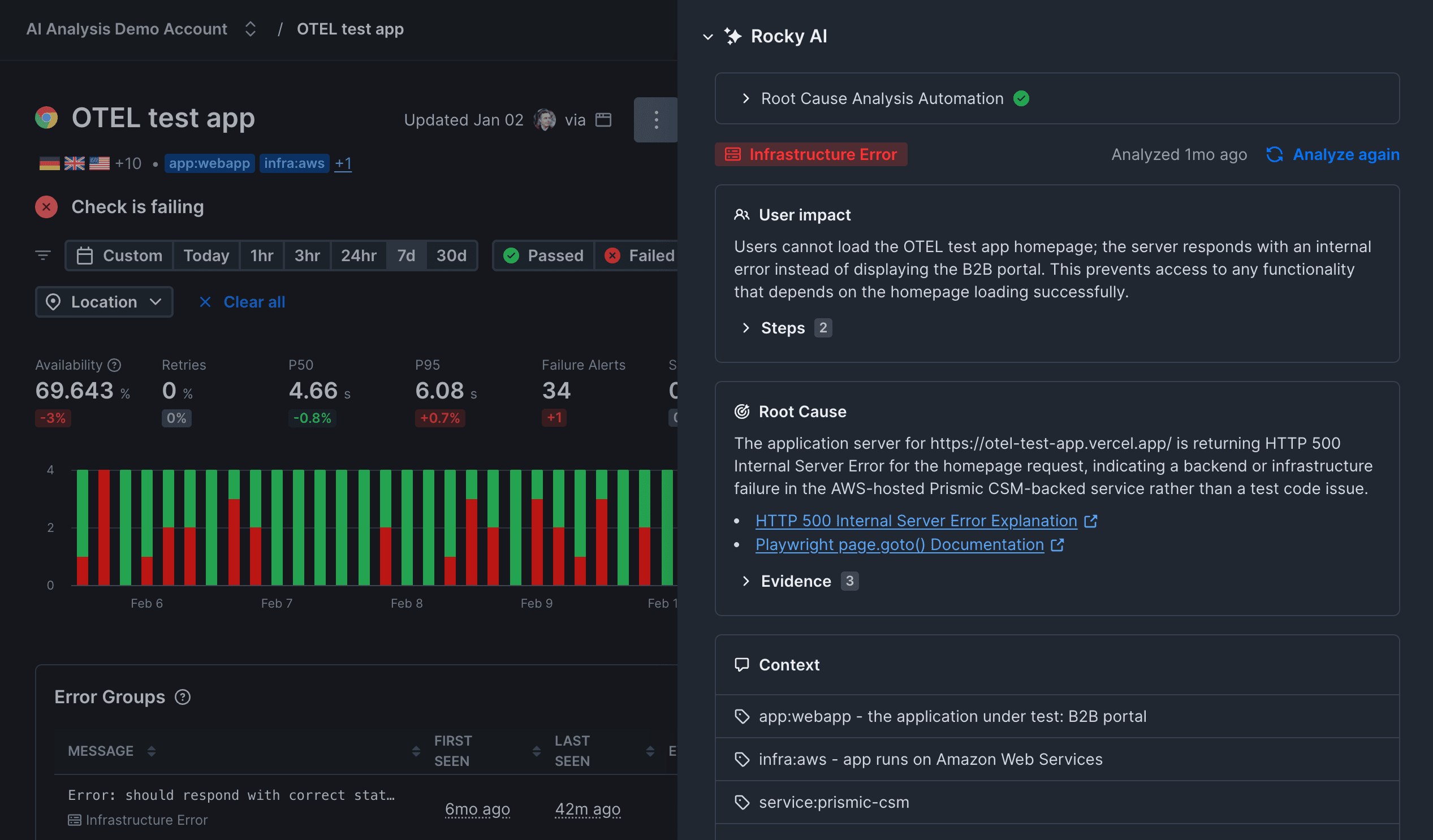Select the 30d time range
This screenshot has height=840, width=1433.
tap(451, 255)
